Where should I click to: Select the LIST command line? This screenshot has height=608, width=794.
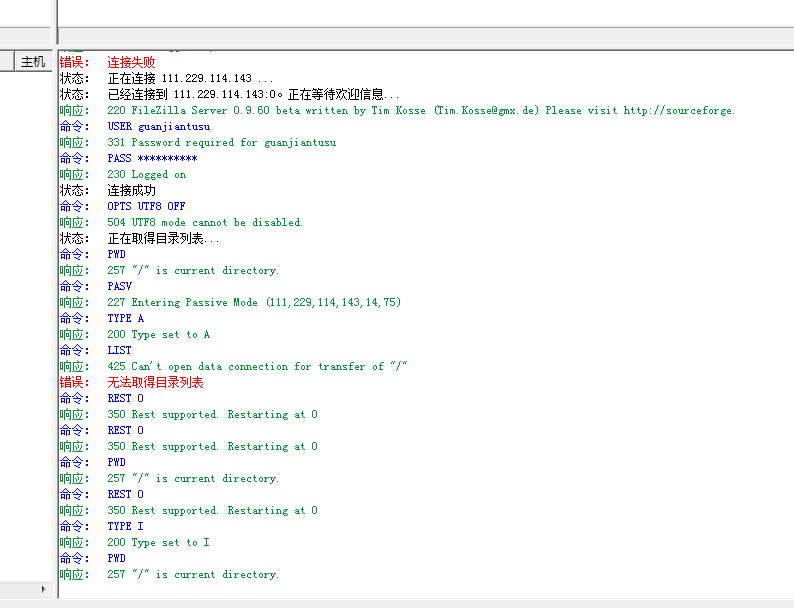(x=96, y=350)
